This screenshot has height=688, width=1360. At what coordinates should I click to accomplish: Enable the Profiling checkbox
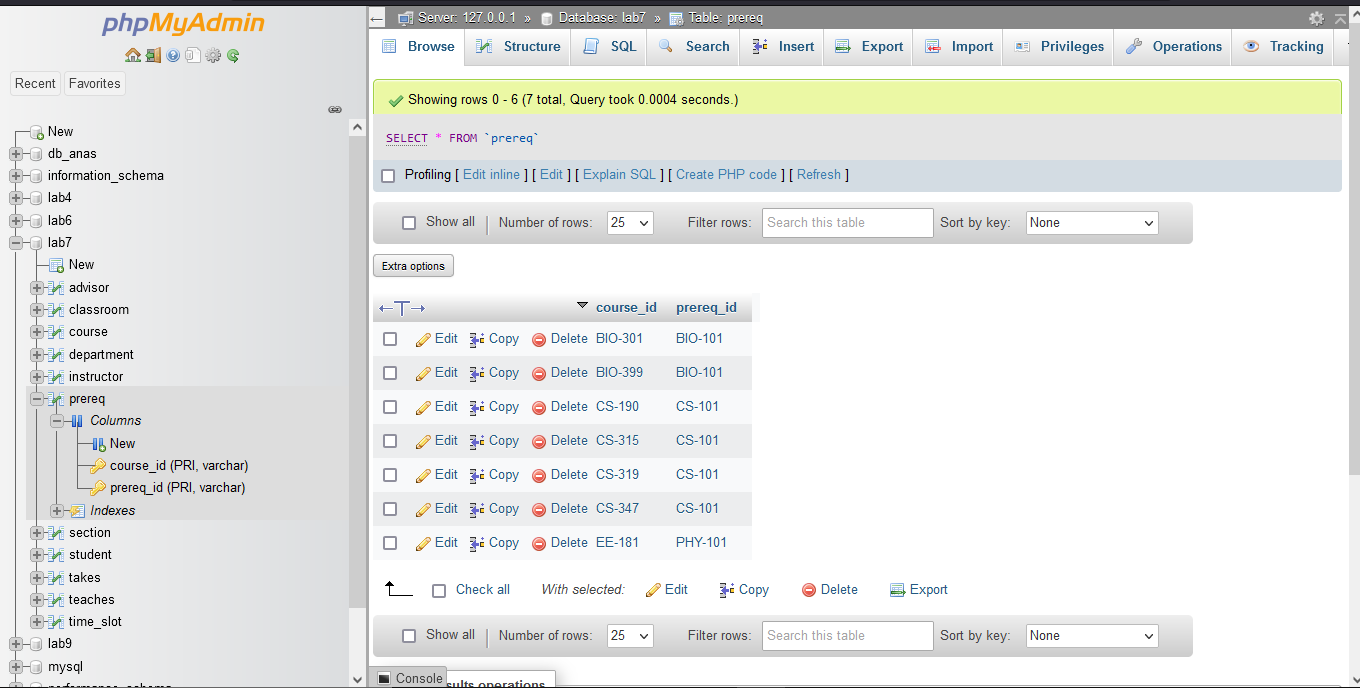388,174
